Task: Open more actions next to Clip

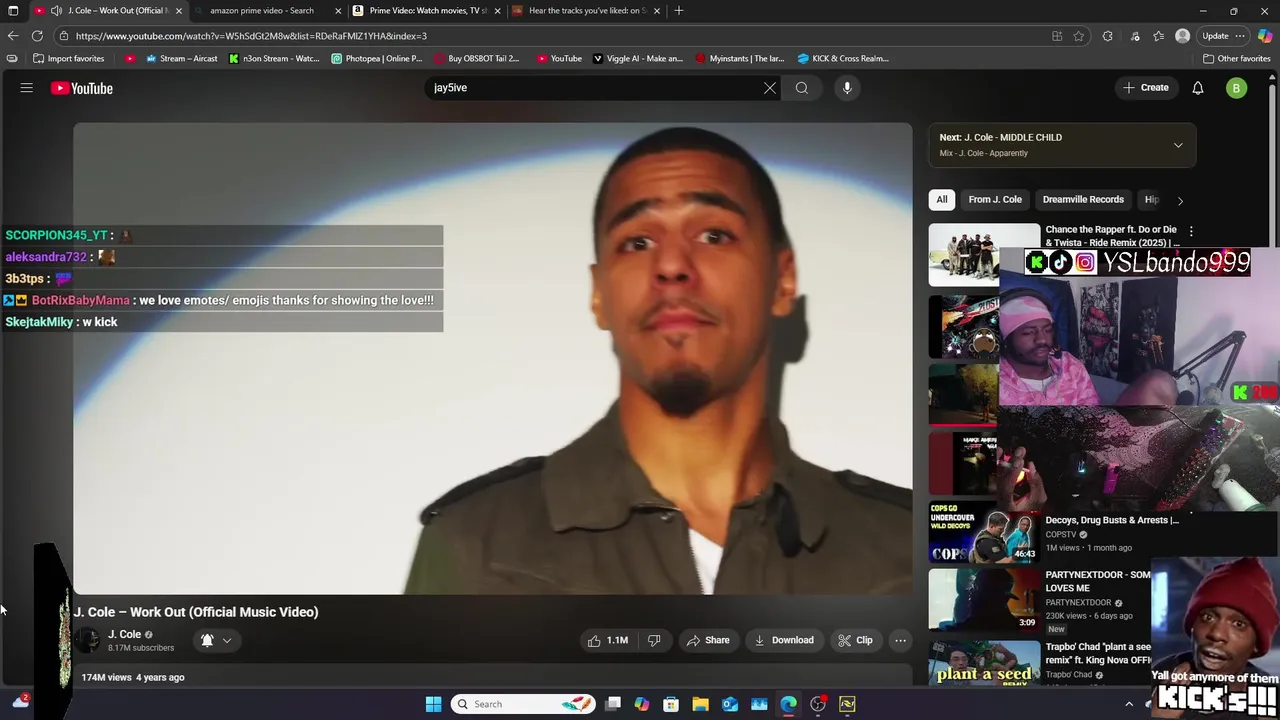Action: (x=900, y=640)
